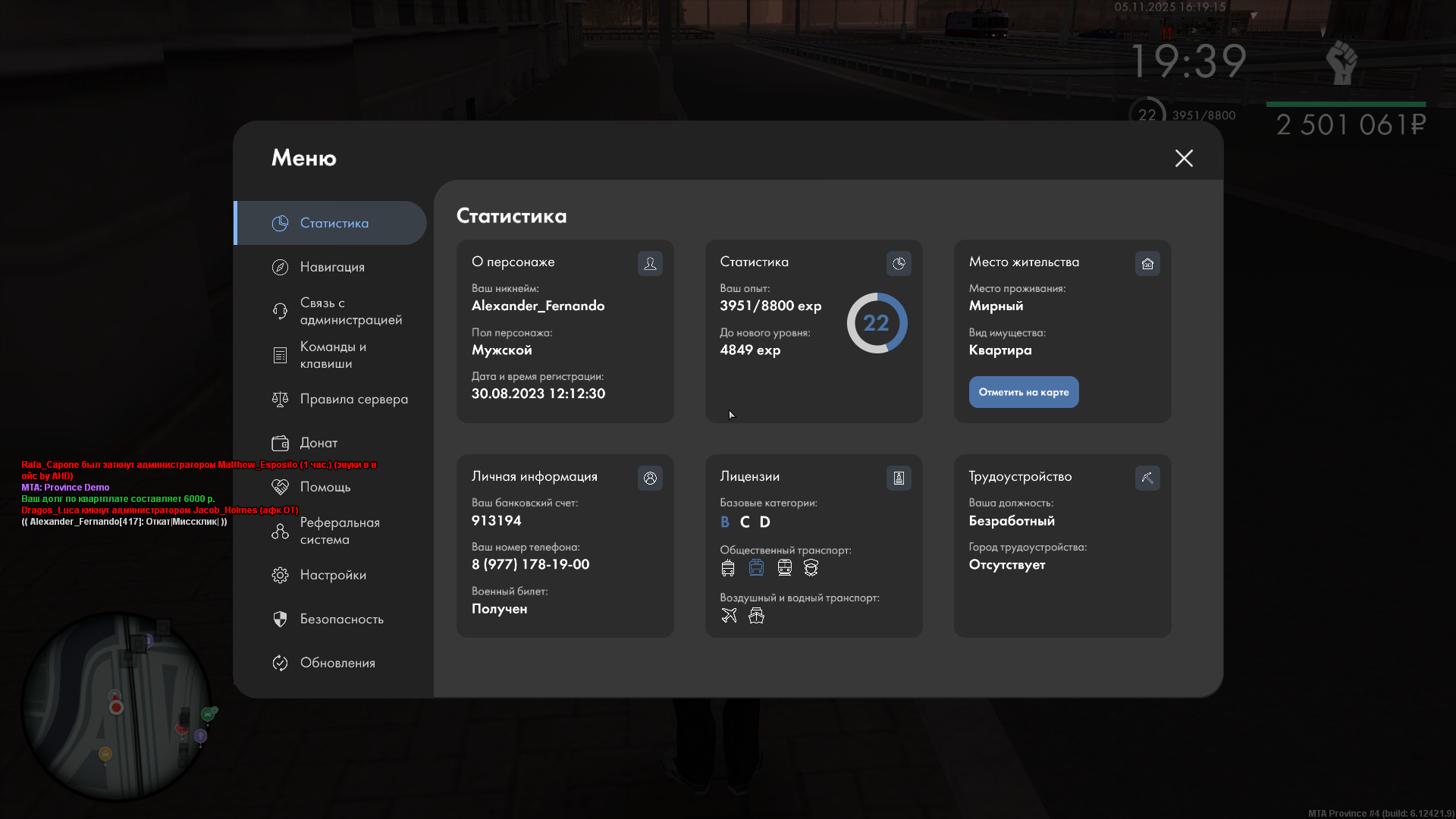Click the category B license letter
The height and width of the screenshot is (819, 1456).
[x=725, y=522]
